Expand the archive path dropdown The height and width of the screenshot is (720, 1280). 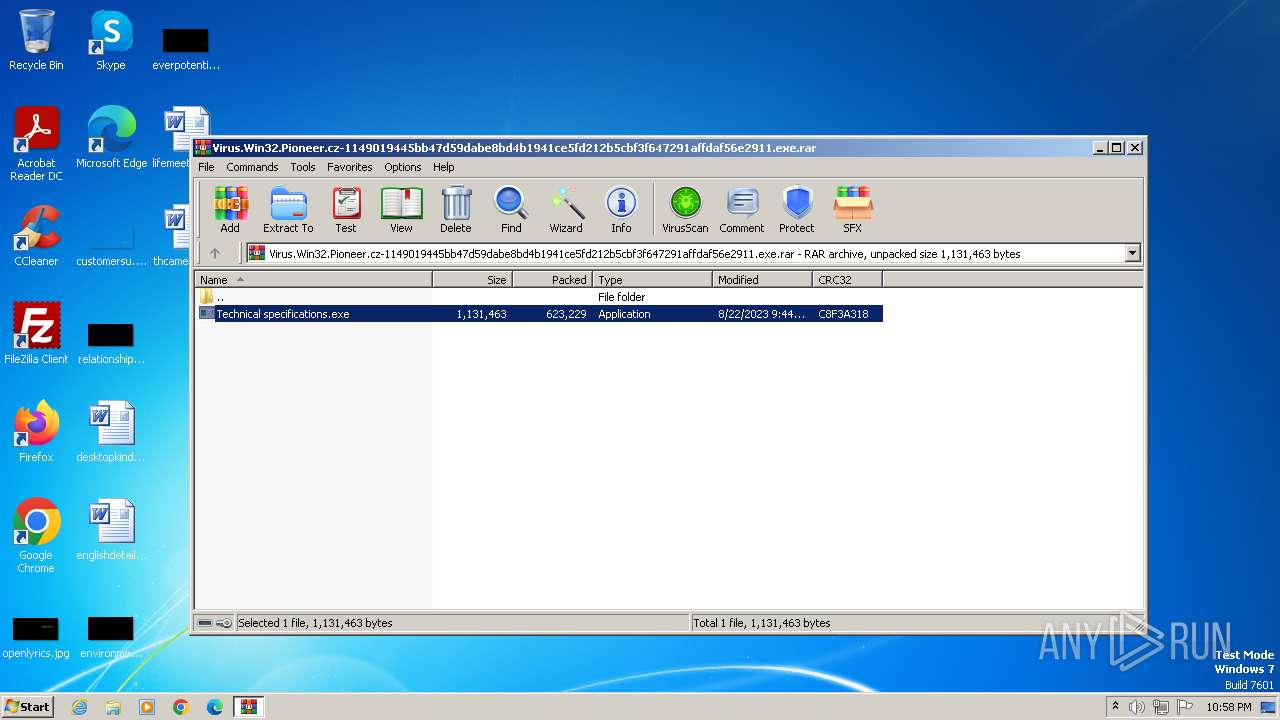coord(1133,254)
